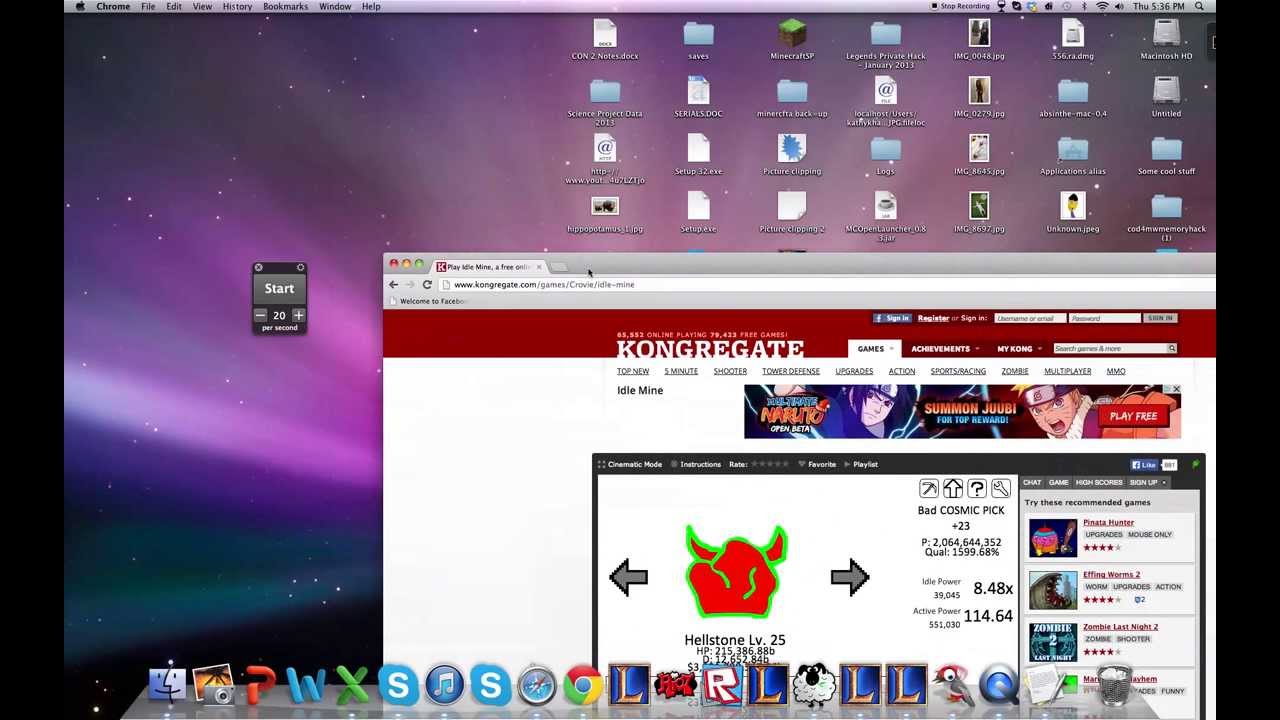The image size is (1280, 720).
Task: Click Play Free on the Naruto ad
Action: (x=1133, y=416)
